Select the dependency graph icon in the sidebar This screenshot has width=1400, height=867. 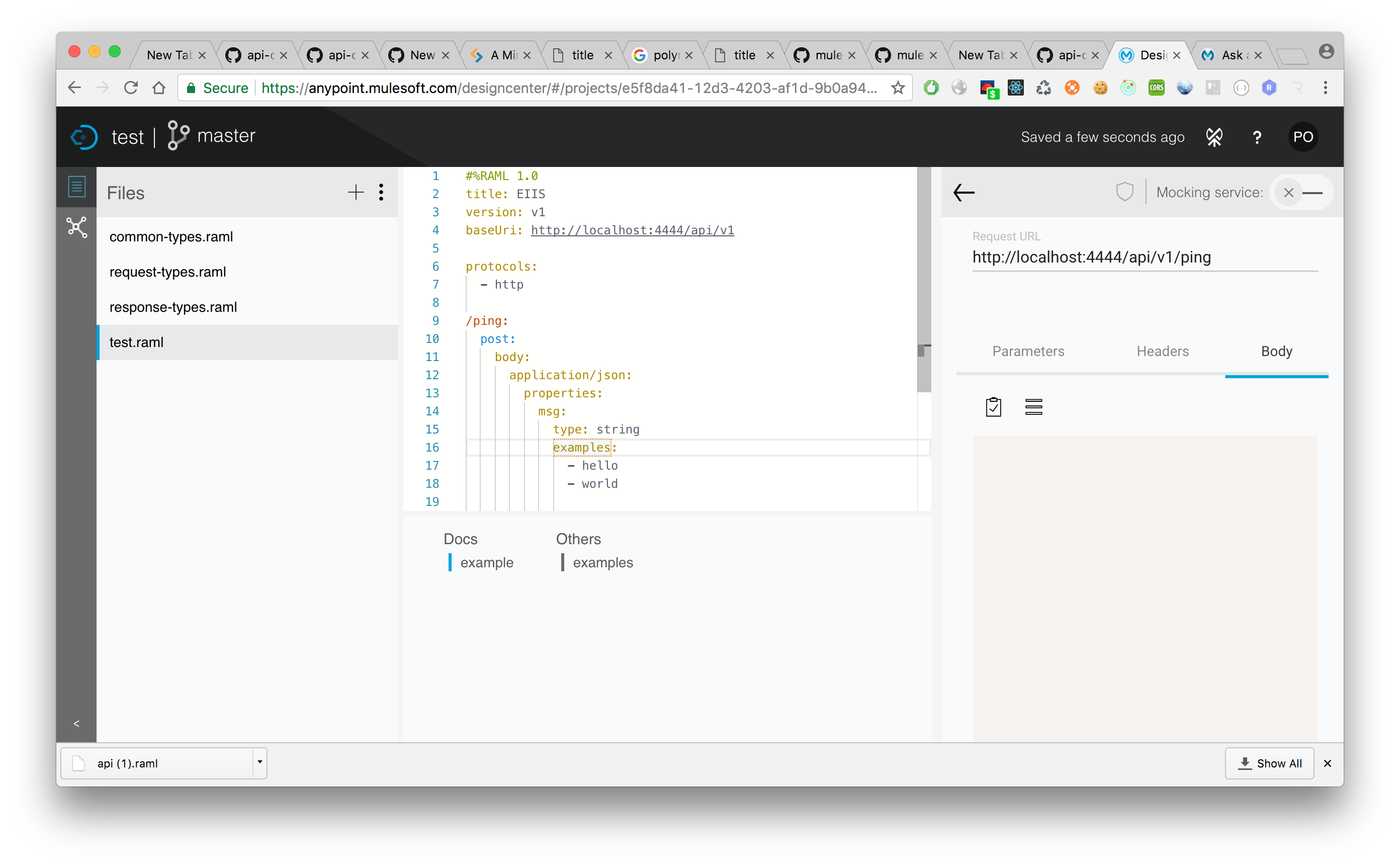point(76,228)
